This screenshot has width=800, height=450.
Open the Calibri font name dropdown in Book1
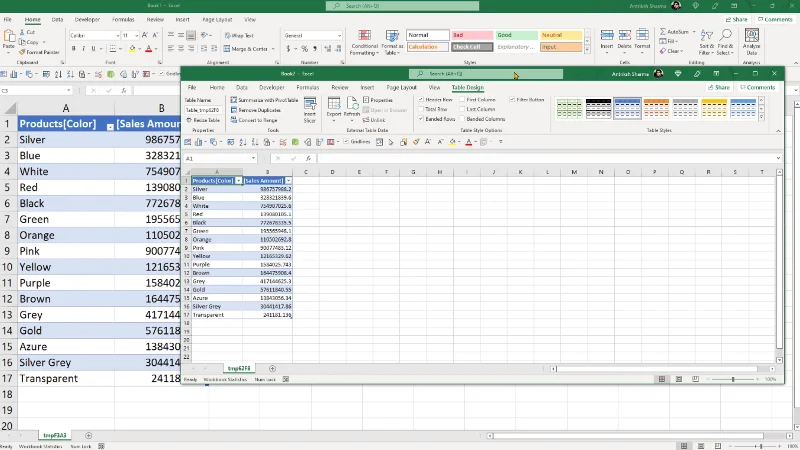click(x=117, y=36)
